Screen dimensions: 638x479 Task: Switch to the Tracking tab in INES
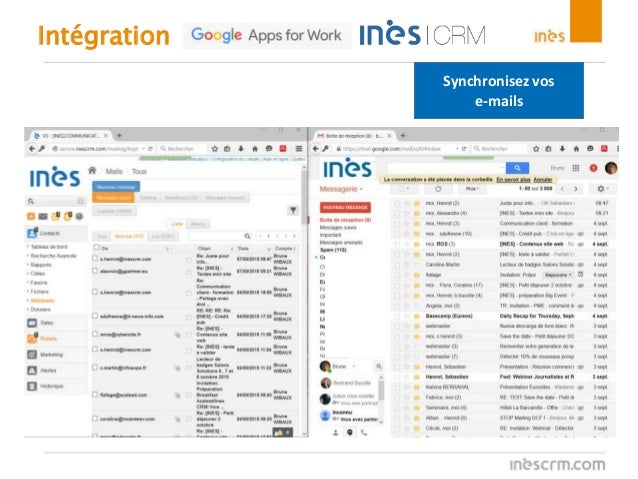point(148,198)
